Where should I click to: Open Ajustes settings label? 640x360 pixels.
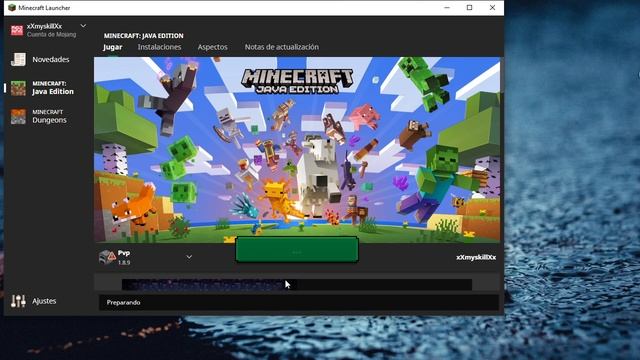tap(44, 301)
